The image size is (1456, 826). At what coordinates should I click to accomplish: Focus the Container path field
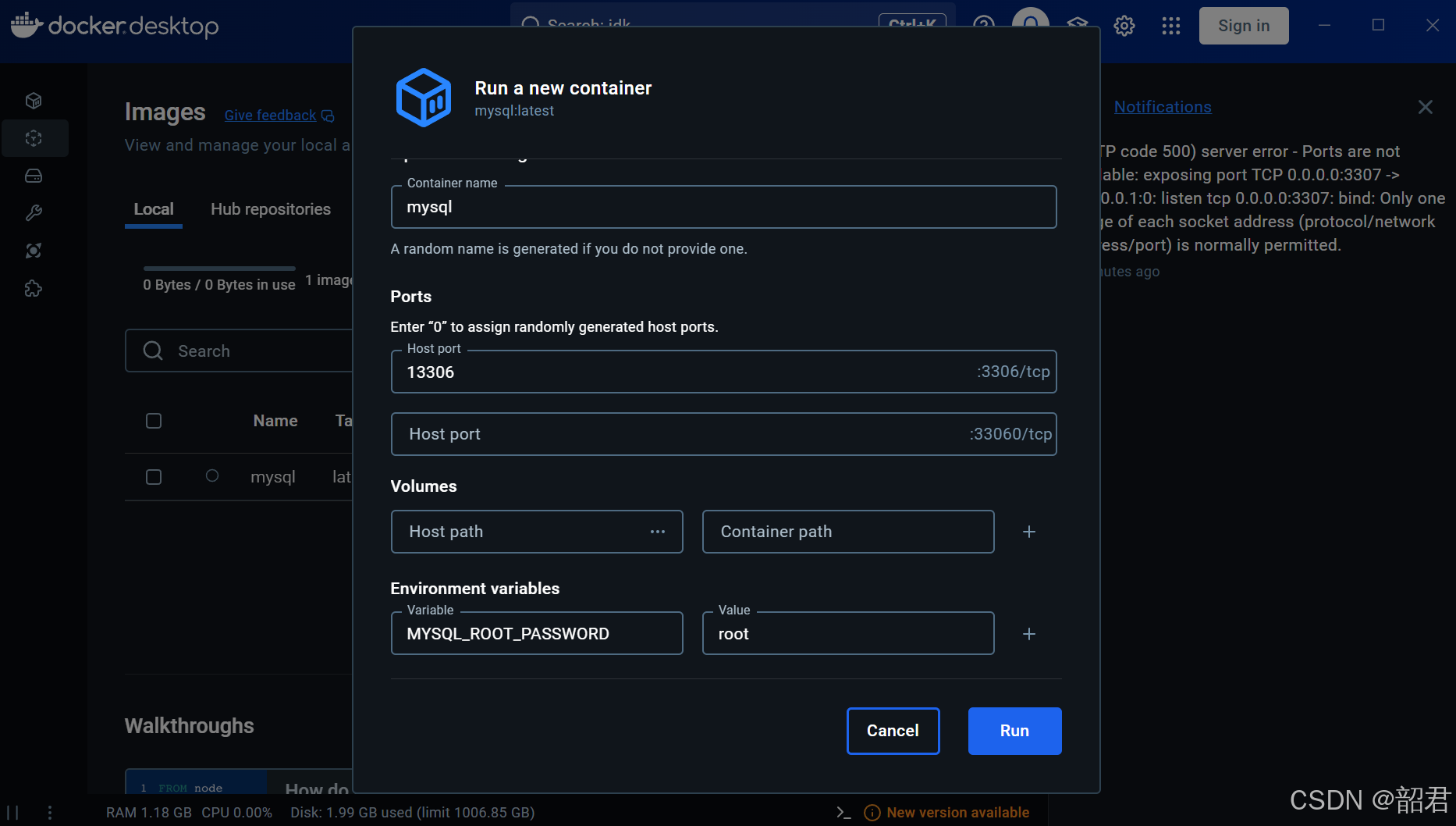tap(848, 532)
